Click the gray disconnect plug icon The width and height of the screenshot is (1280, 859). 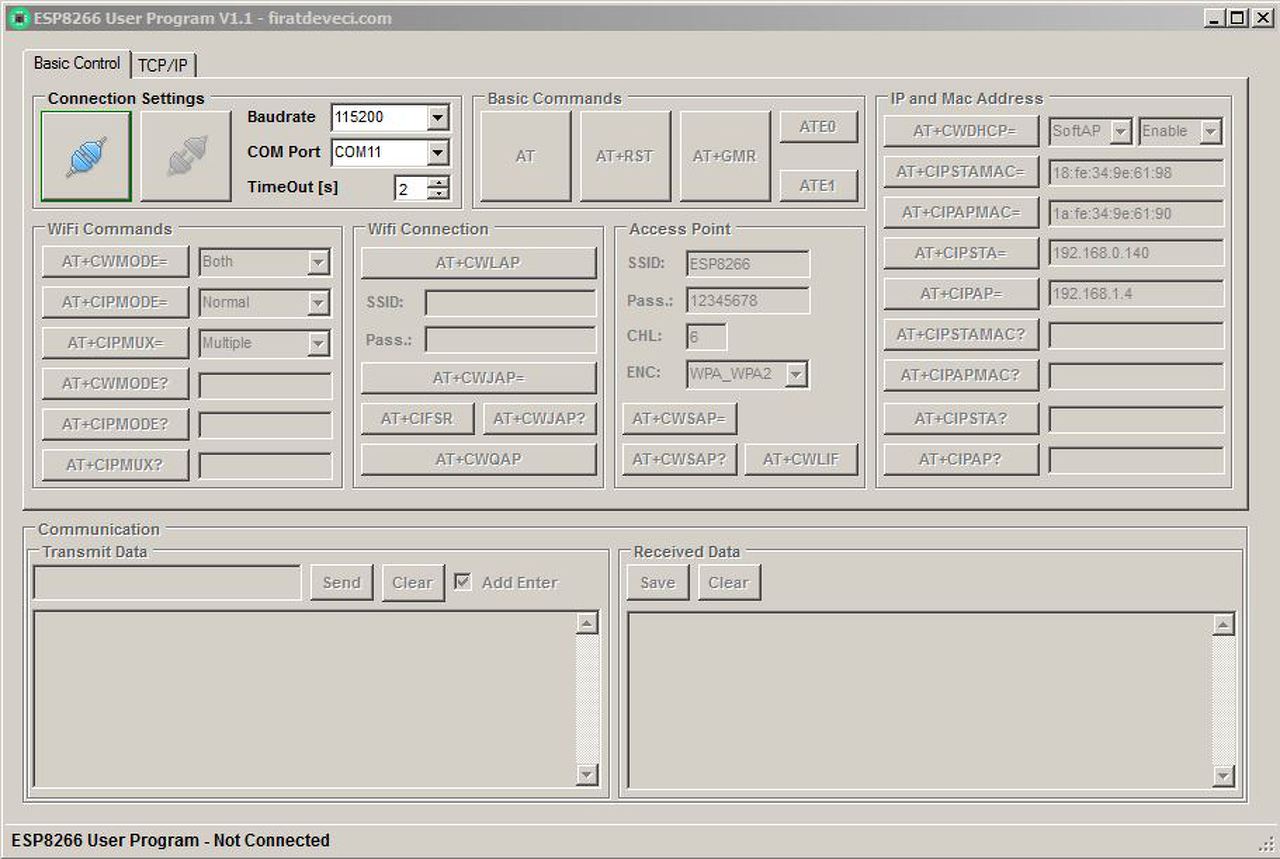click(x=186, y=156)
